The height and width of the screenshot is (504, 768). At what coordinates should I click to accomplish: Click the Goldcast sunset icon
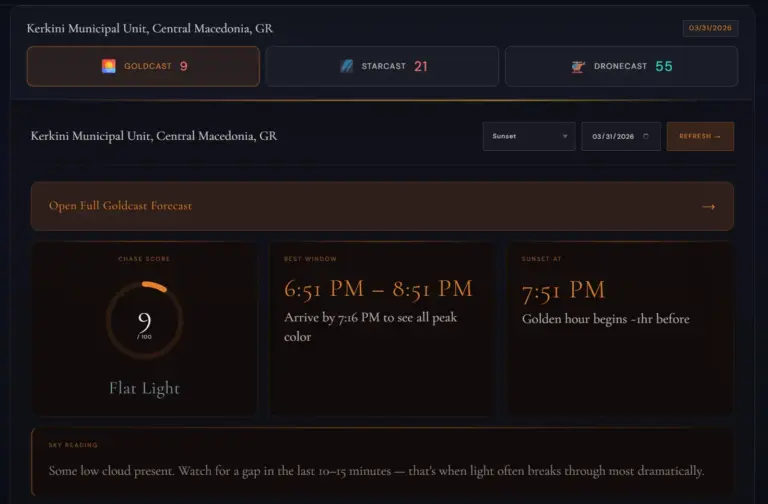pyautogui.click(x=109, y=66)
